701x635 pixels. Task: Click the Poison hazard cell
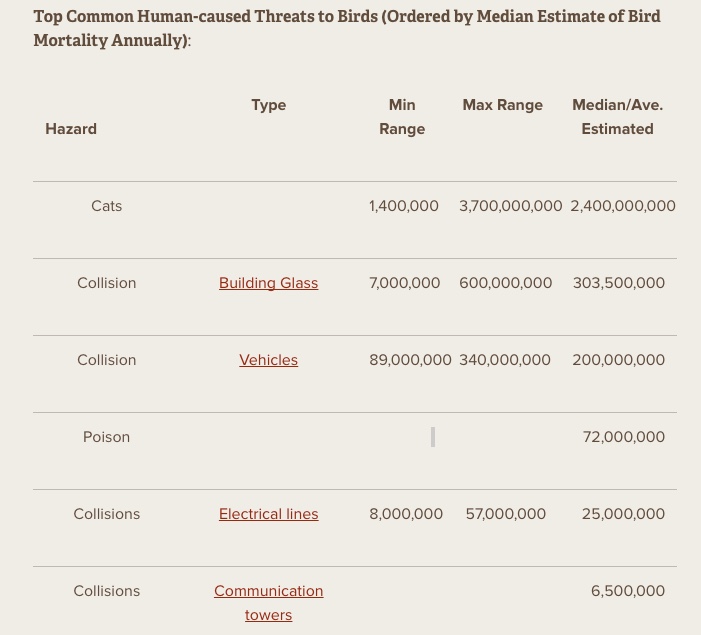point(106,437)
